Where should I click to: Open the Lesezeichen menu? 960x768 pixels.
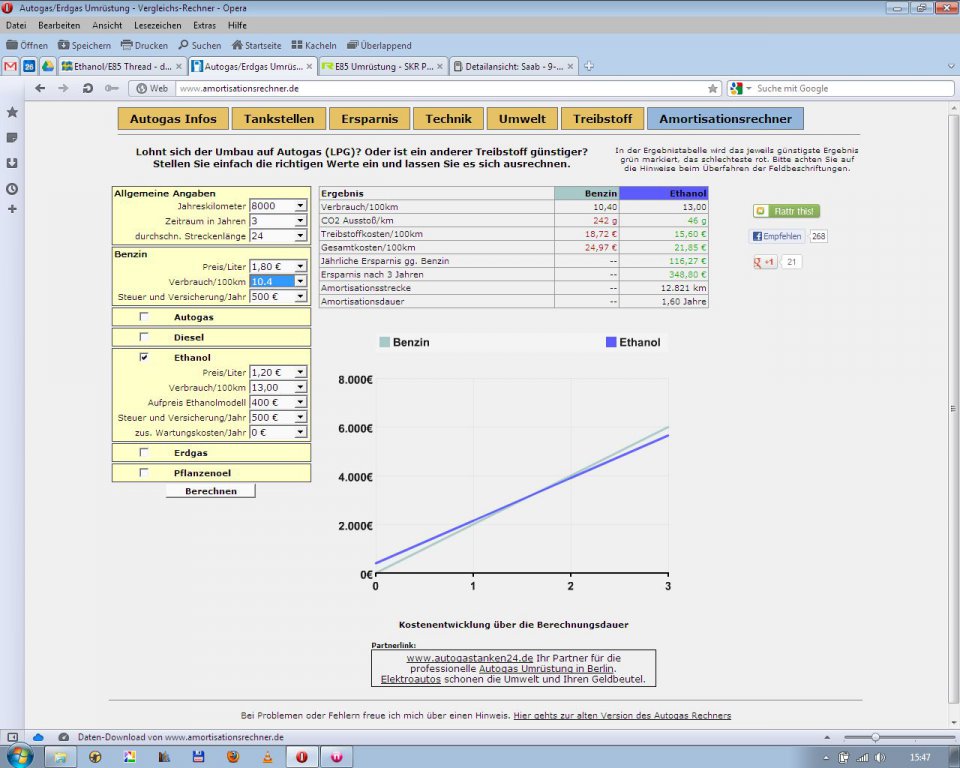click(x=157, y=26)
